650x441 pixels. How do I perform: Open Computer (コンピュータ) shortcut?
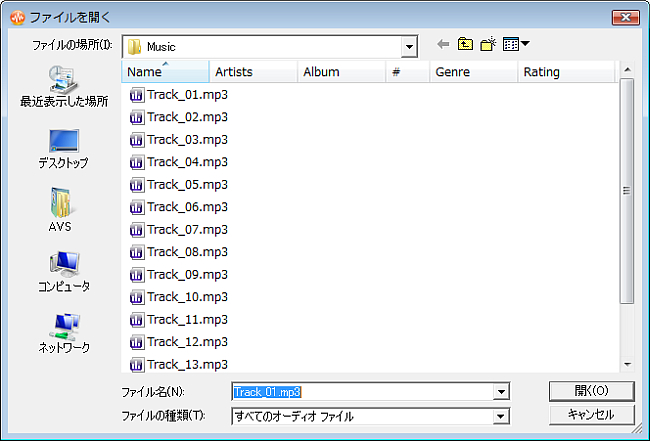[x=64, y=271]
